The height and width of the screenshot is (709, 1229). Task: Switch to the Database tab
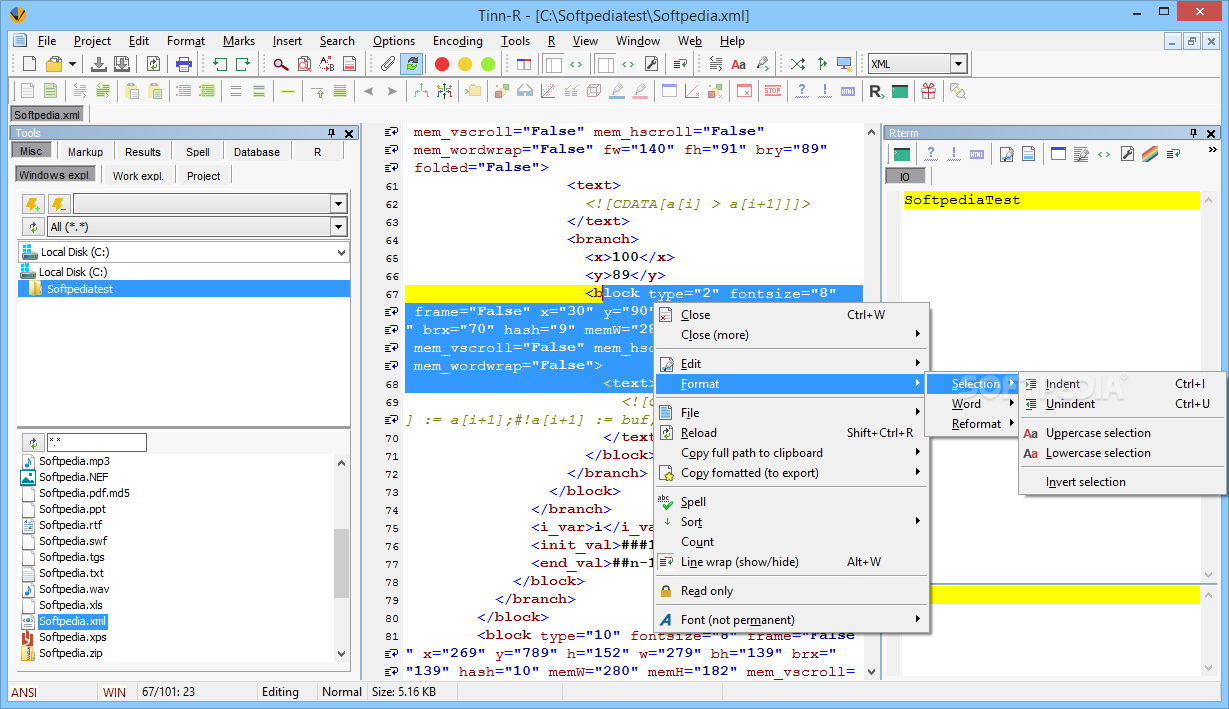[x=257, y=152]
